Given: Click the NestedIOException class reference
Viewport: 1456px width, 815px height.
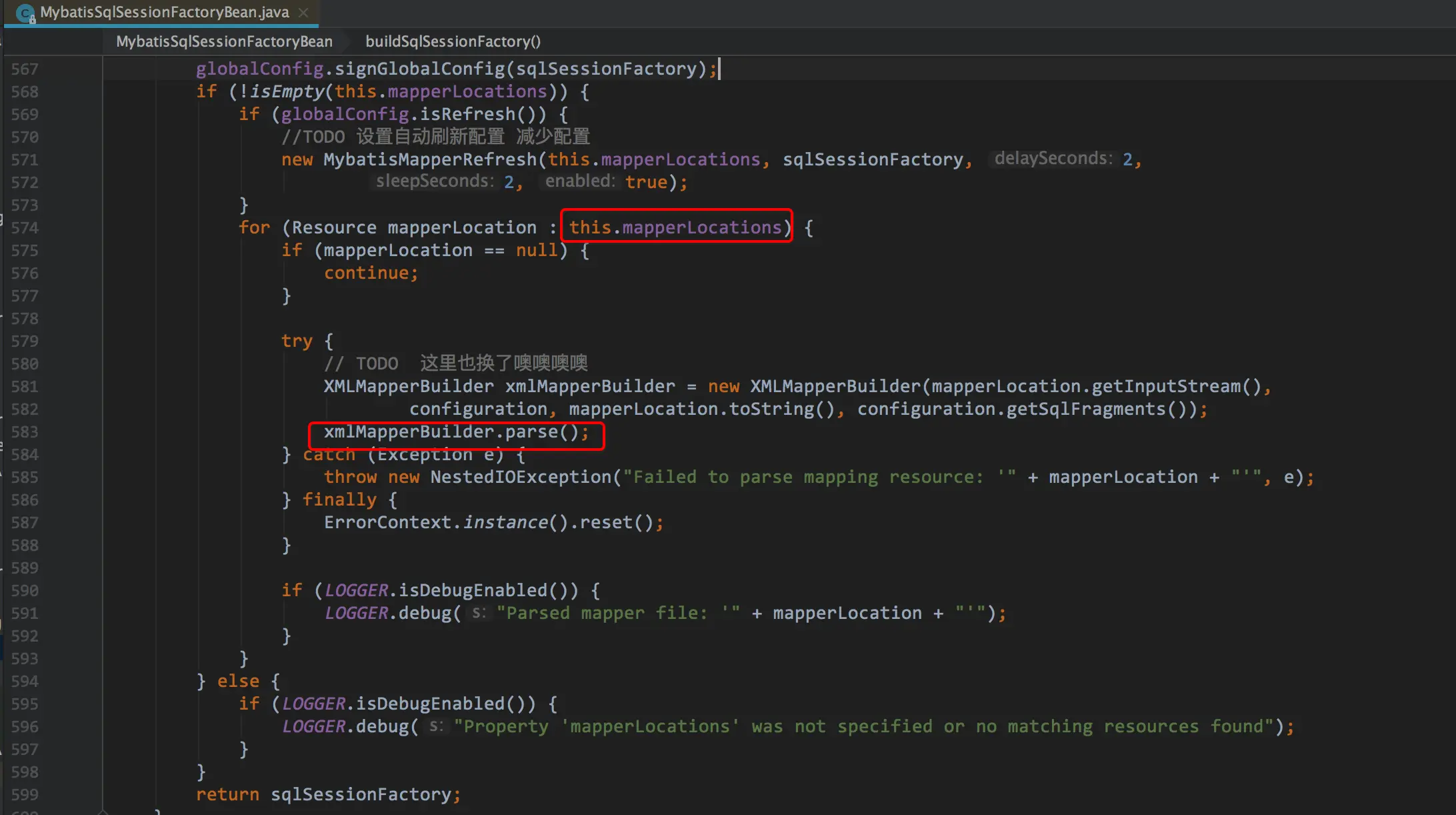Looking at the screenshot, I should 521,478.
